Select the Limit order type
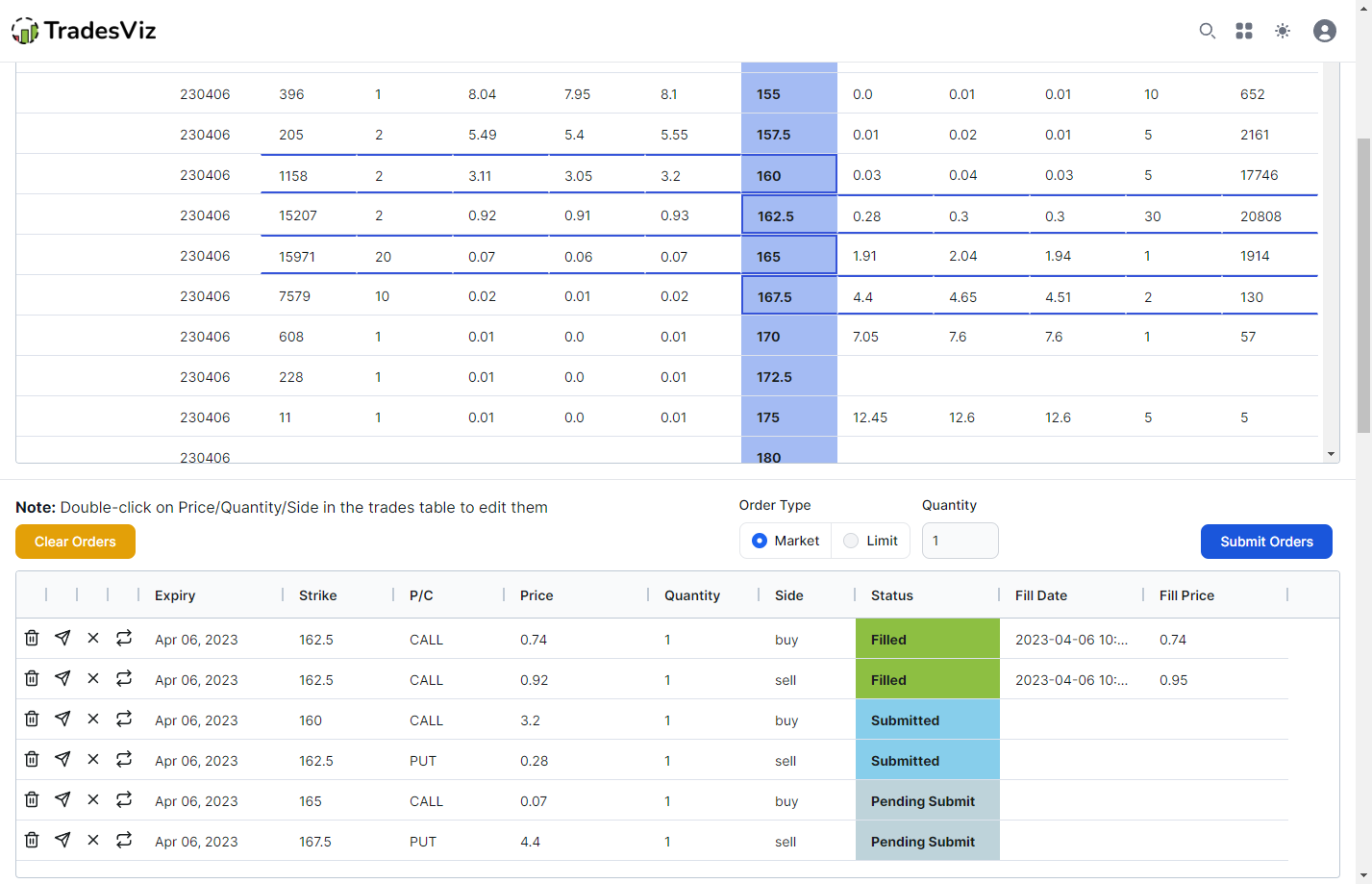 (850, 541)
